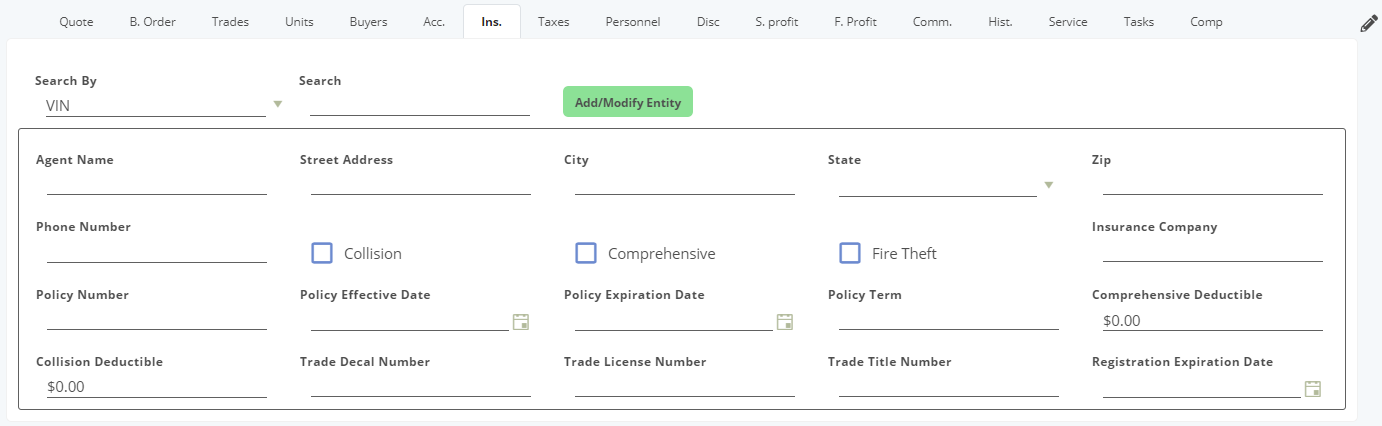The height and width of the screenshot is (426, 1382).
Task: Enable the Collision checkbox
Action: (x=322, y=253)
